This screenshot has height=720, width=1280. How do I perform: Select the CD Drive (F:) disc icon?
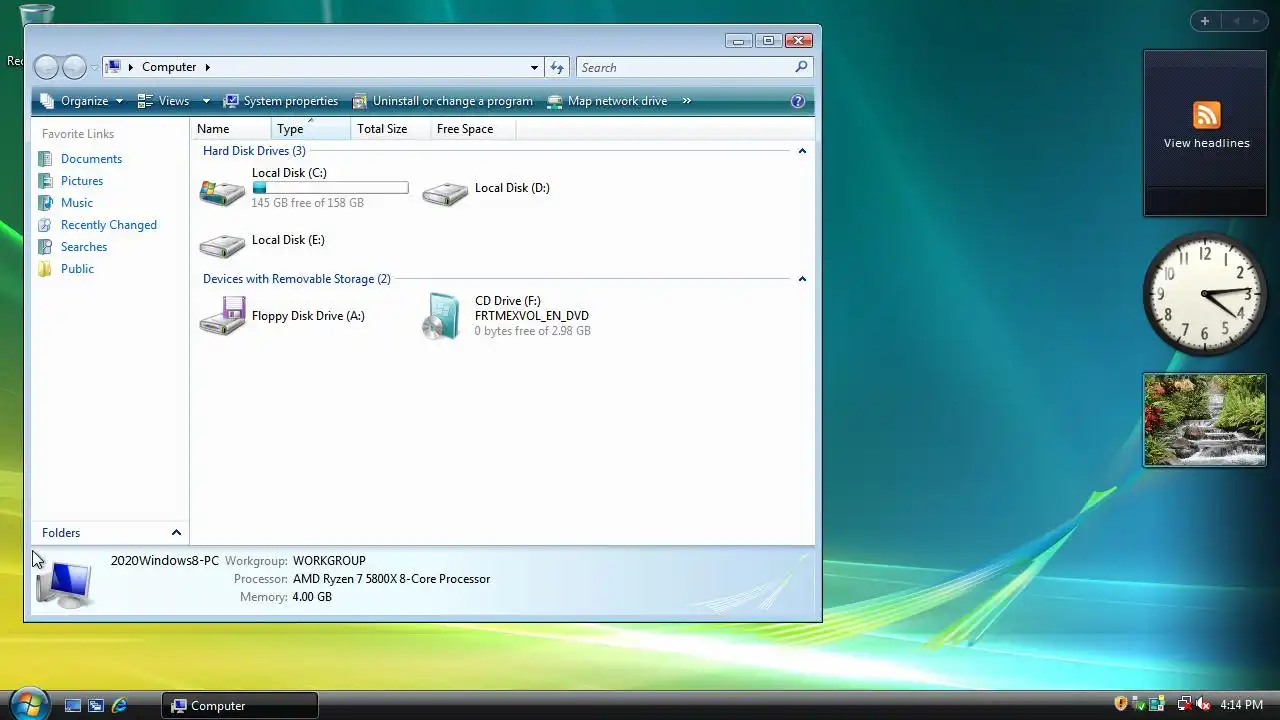tap(443, 316)
